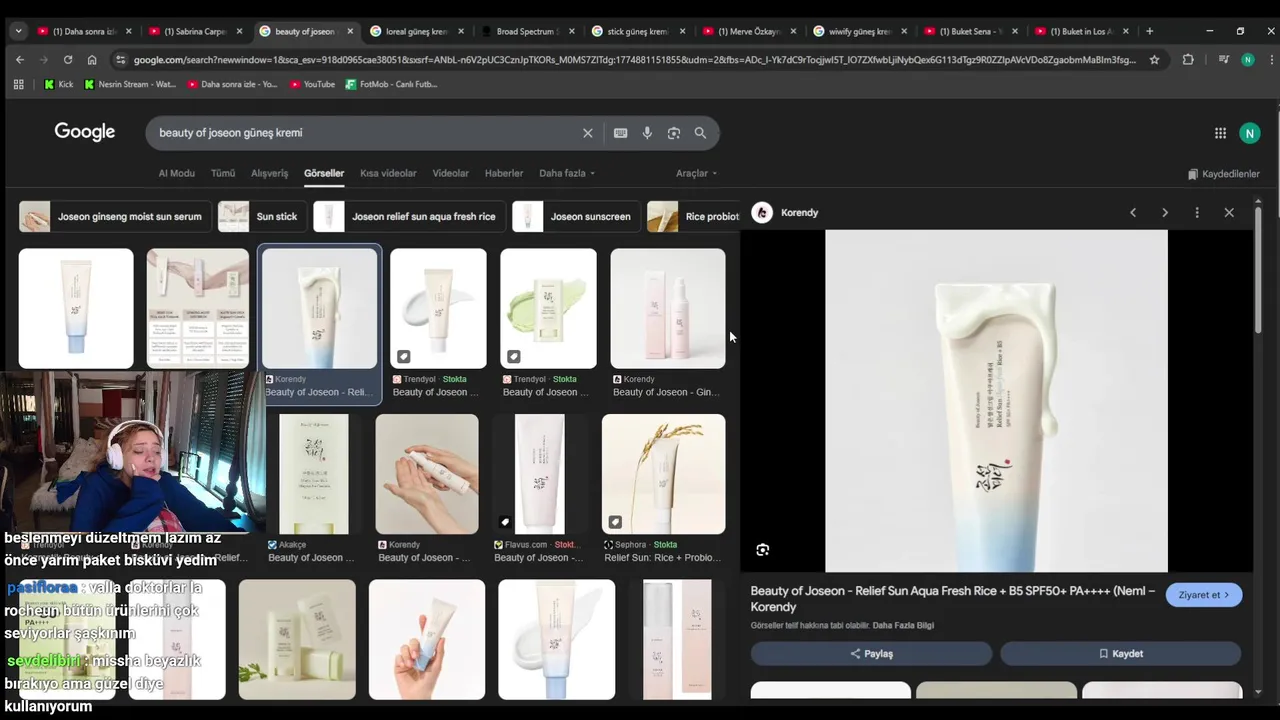Select the Sun stick filter chip
1280x720 pixels.
[x=262, y=216]
